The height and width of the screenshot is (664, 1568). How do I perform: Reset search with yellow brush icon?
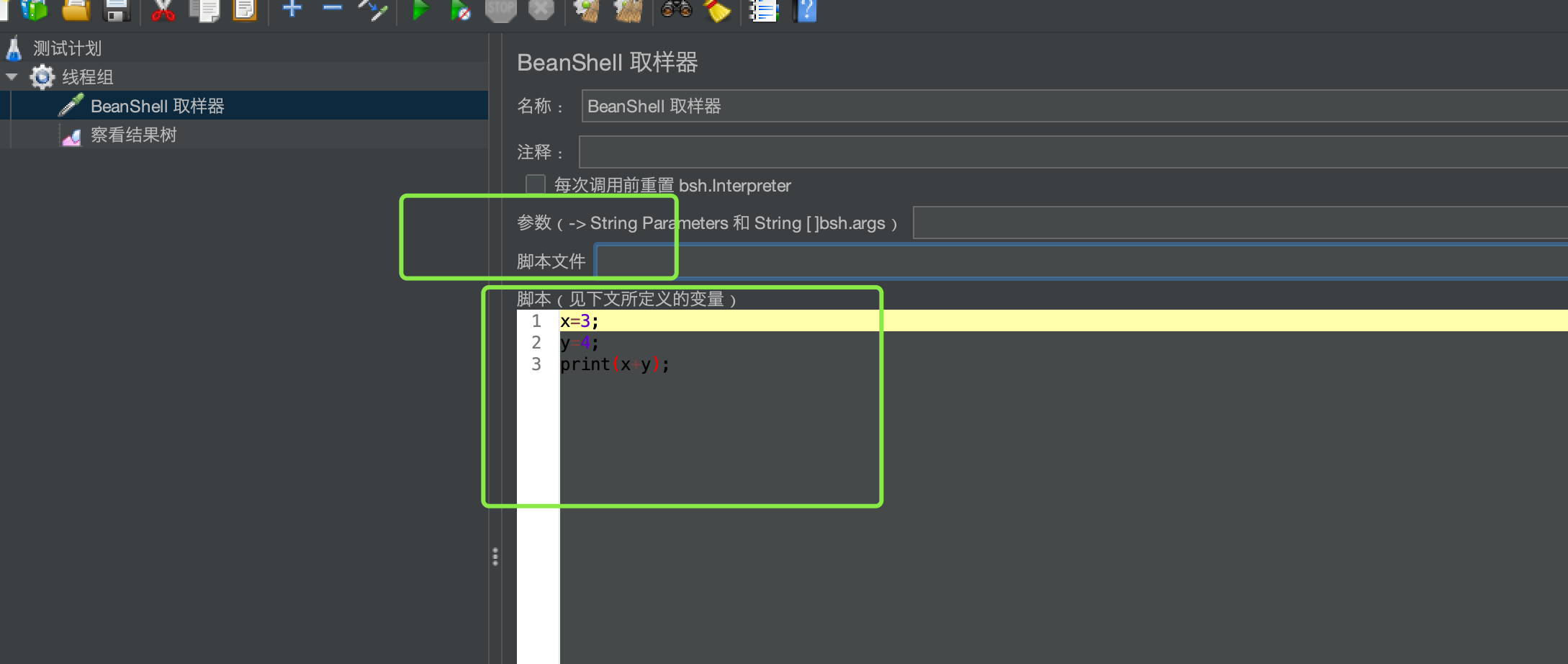(x=717, y=10)
